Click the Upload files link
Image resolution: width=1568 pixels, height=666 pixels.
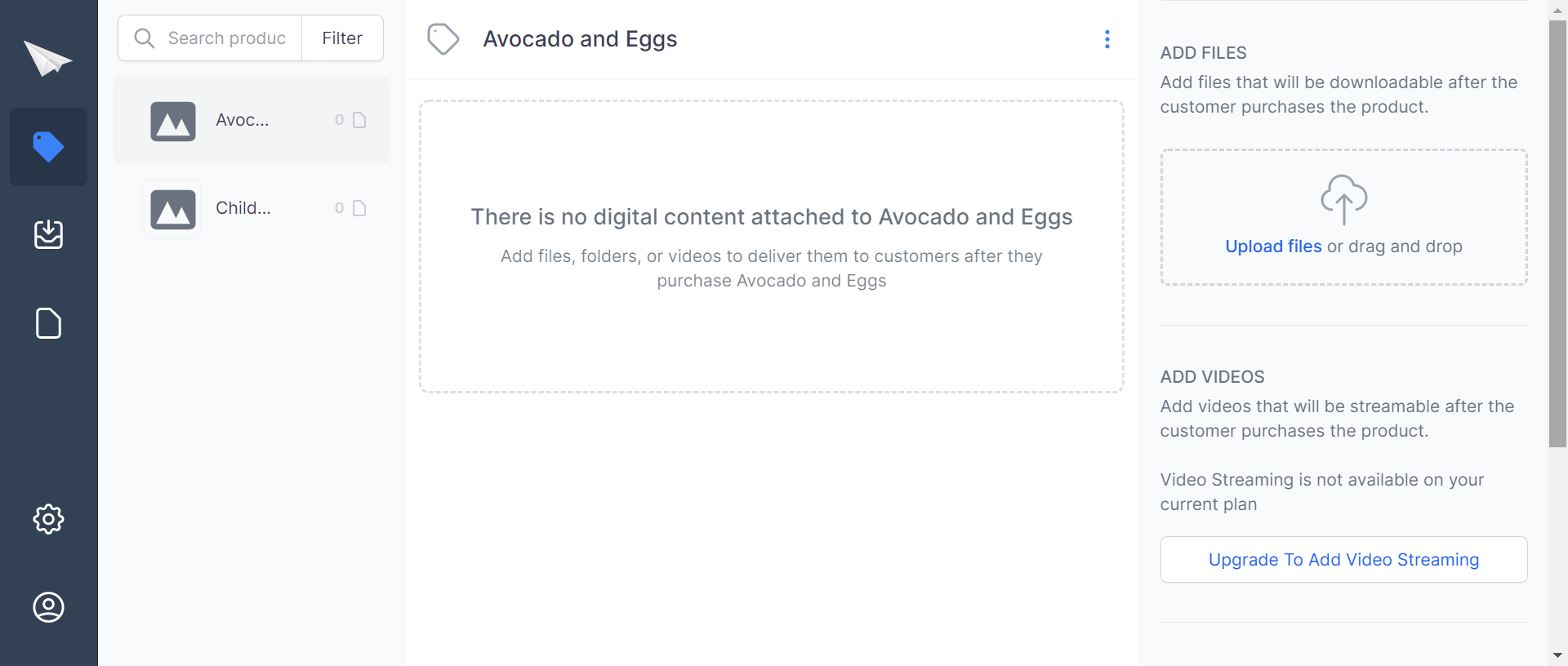tap(1273, 246)
